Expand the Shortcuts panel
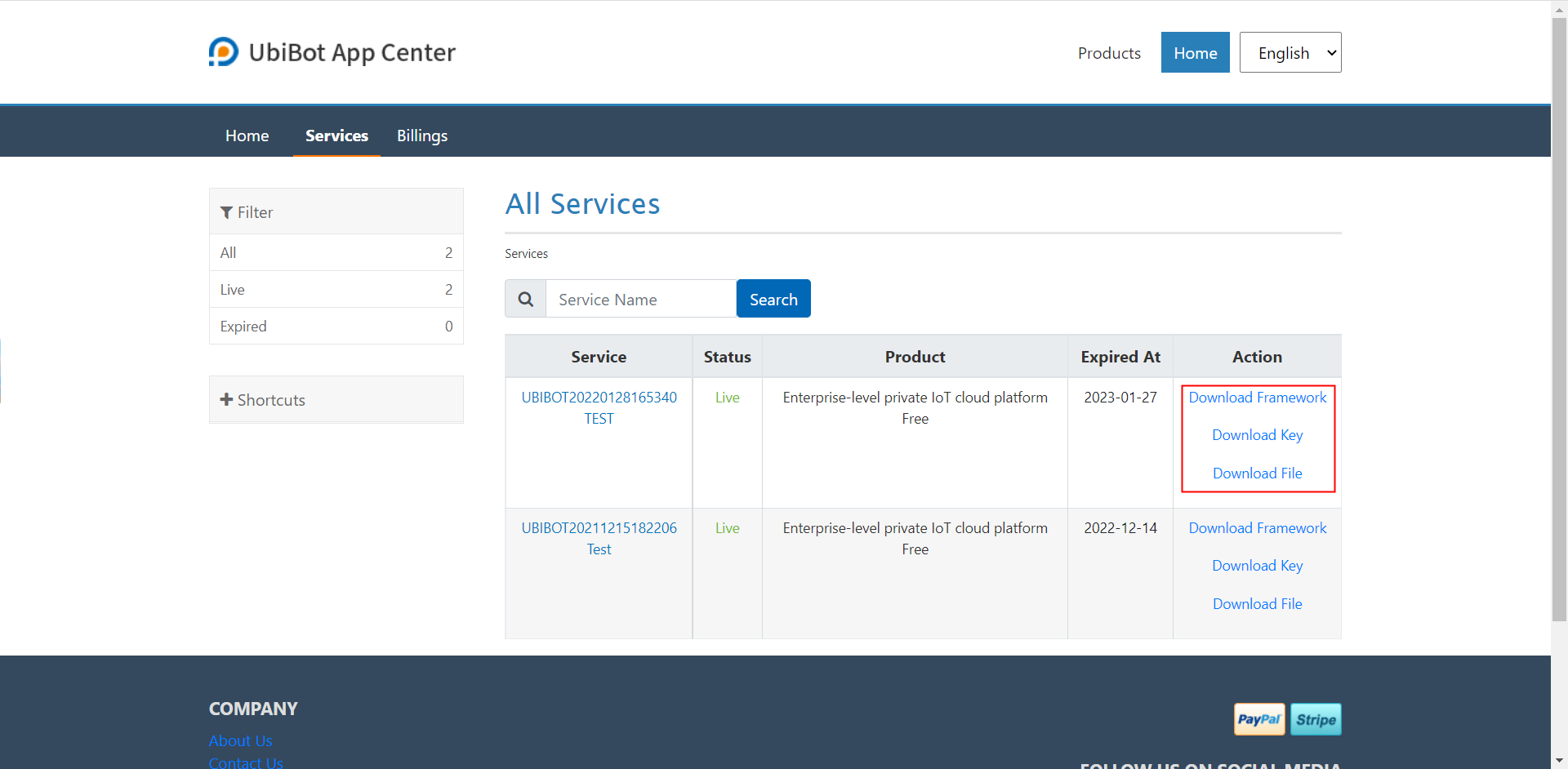Image resolution: width=1568 pixels, height=769 pixels. [336, 399]
